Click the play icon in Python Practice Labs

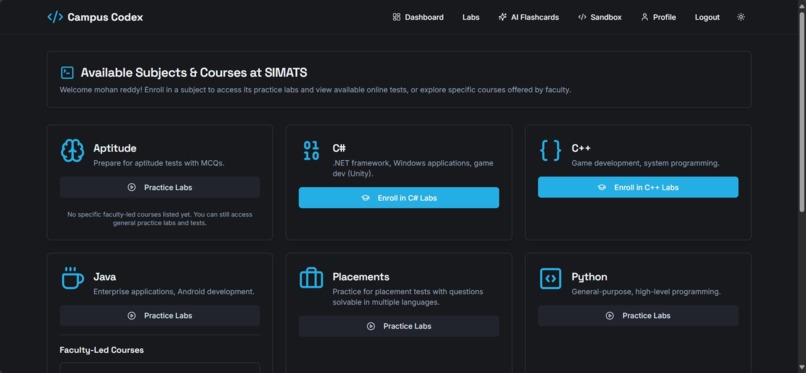tap(610, 316)
